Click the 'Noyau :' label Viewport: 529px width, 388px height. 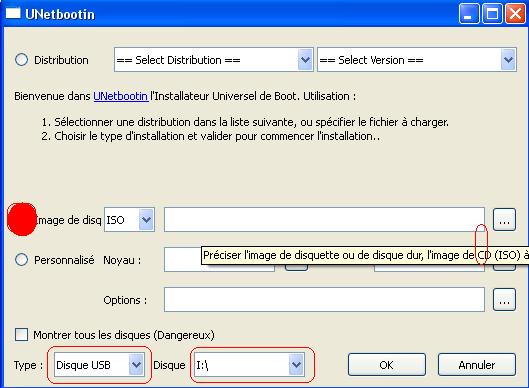point(122,260)
